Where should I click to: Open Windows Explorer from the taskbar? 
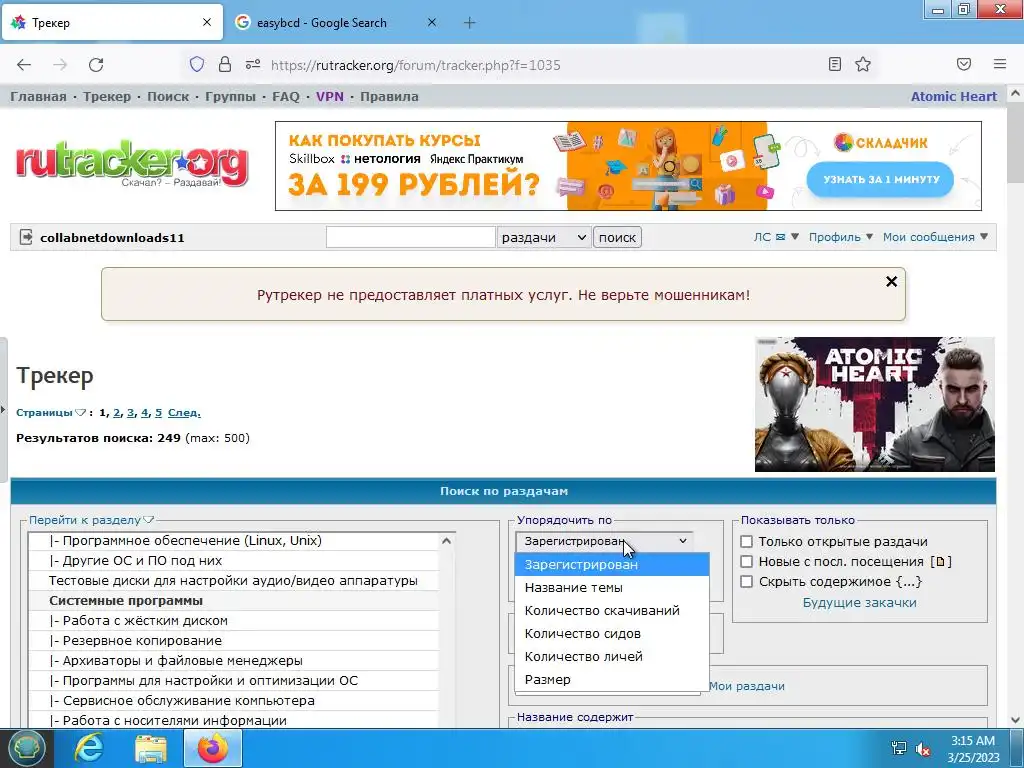(151, 748)
